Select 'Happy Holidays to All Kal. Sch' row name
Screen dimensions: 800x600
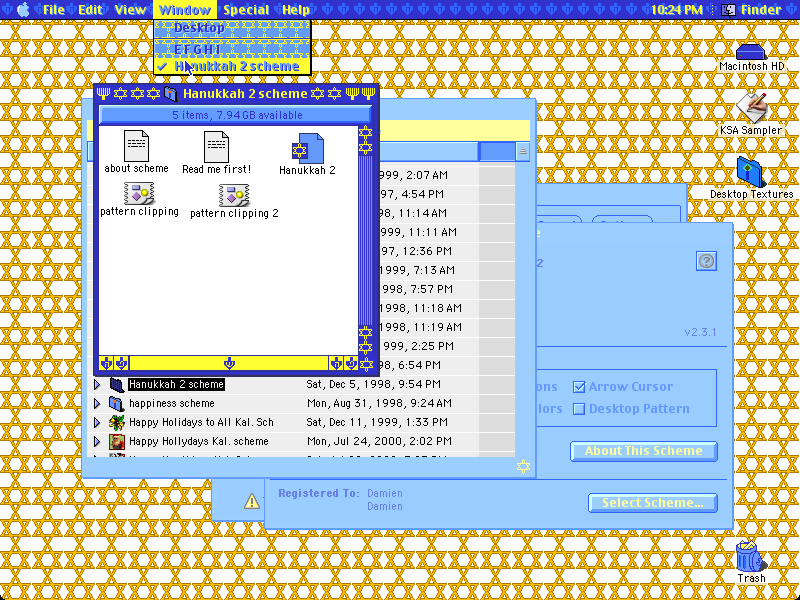click(201, 422)
